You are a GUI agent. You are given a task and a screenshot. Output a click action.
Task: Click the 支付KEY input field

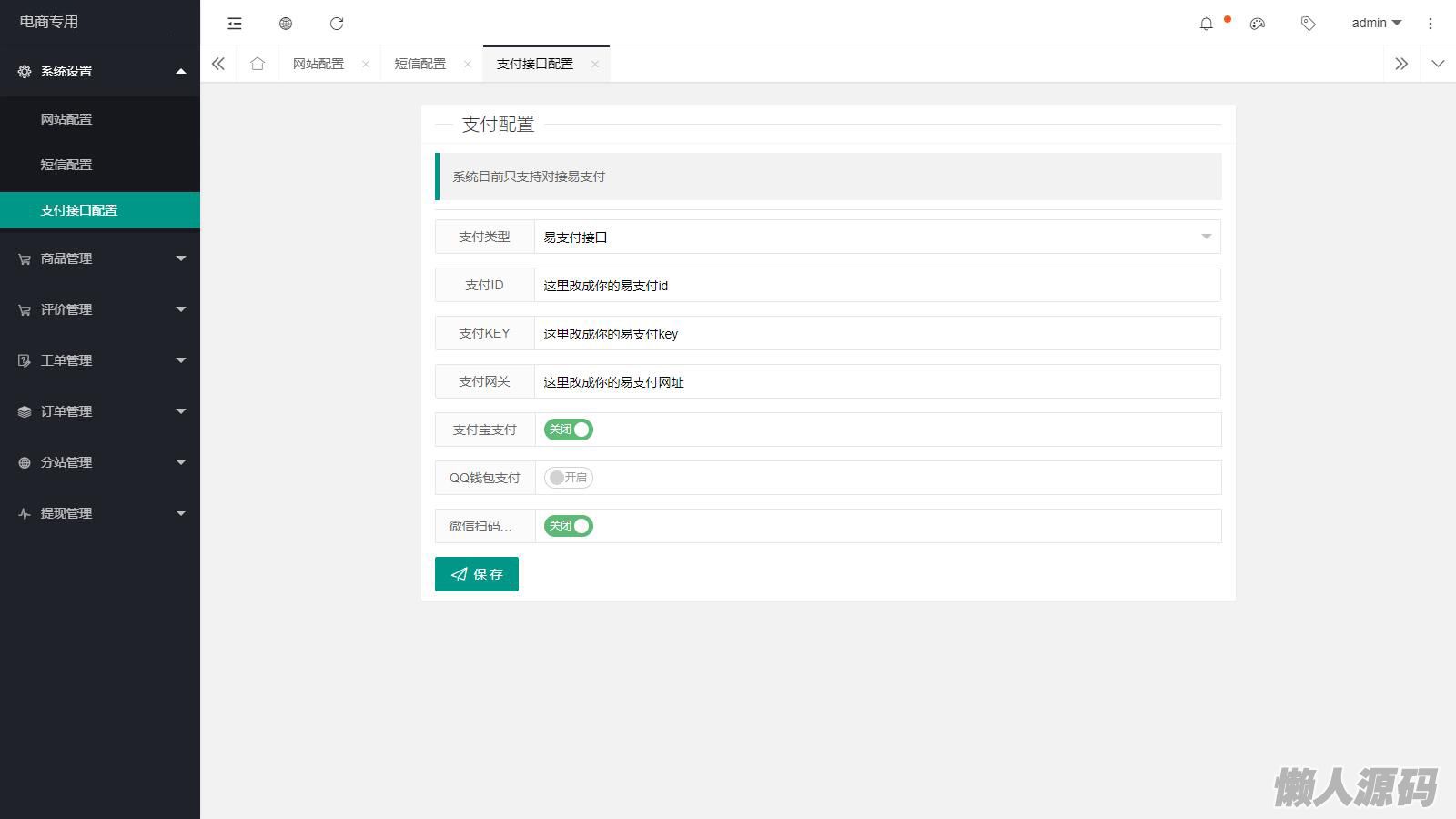point(876,333)
